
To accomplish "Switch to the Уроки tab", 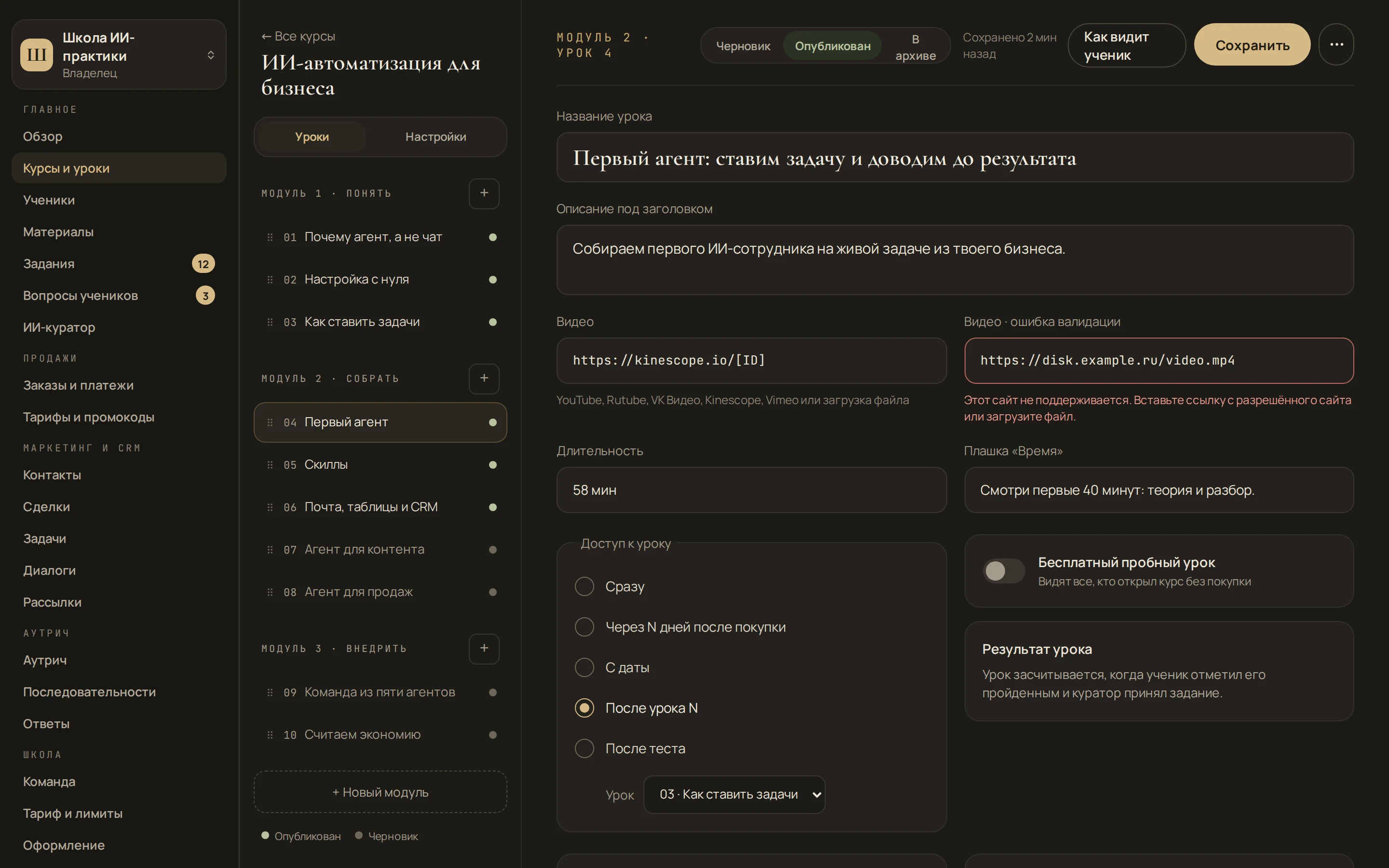I will pyautogui.click(x=312, y=136).
